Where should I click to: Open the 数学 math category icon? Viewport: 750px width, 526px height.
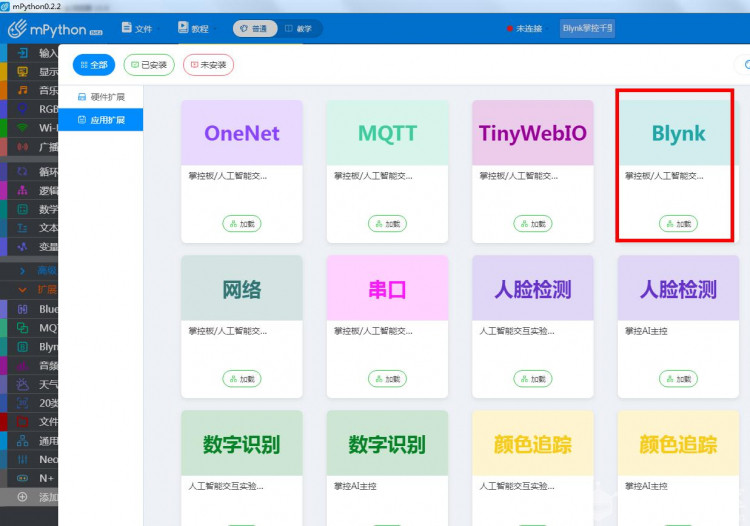coord(22,209)
